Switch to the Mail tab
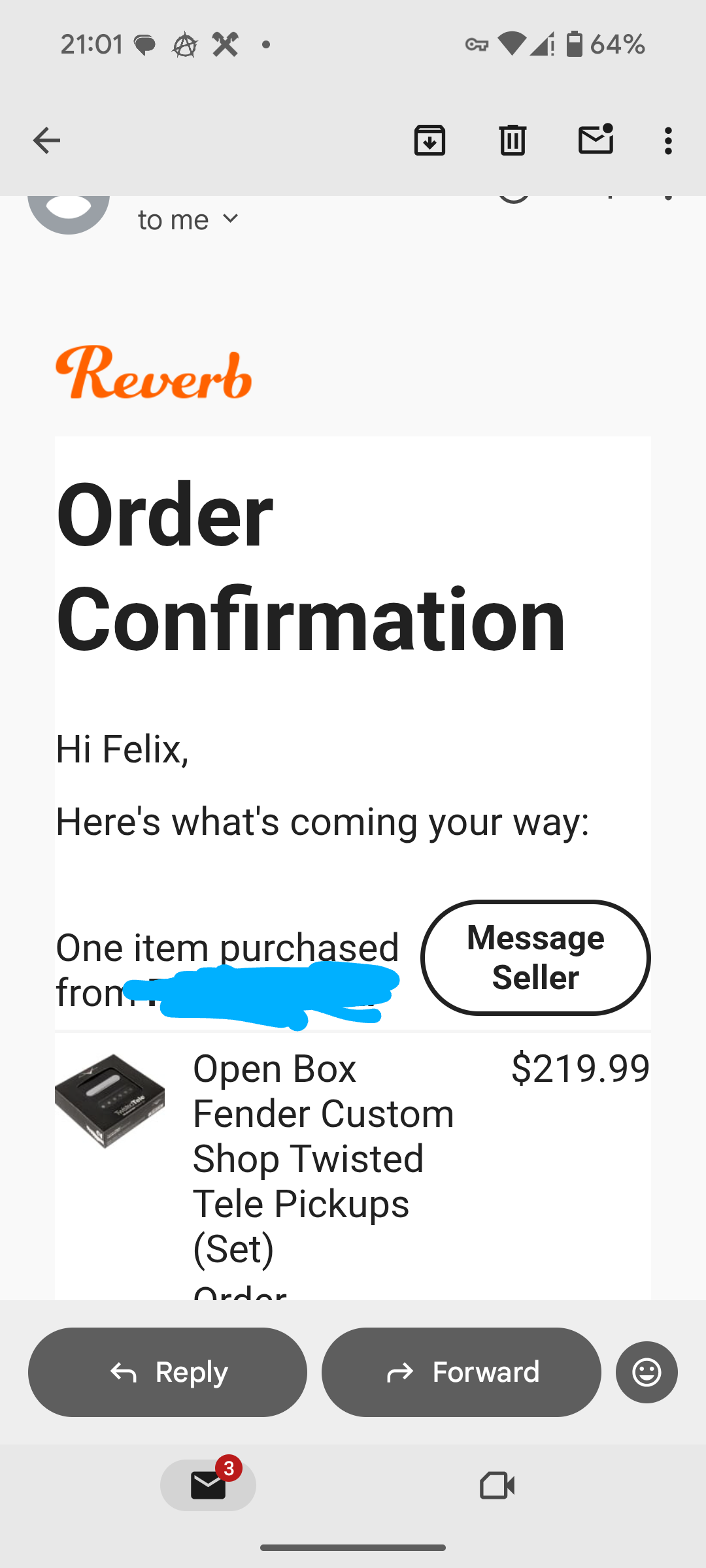706x1568 pixels. [x=209, y=1485]
